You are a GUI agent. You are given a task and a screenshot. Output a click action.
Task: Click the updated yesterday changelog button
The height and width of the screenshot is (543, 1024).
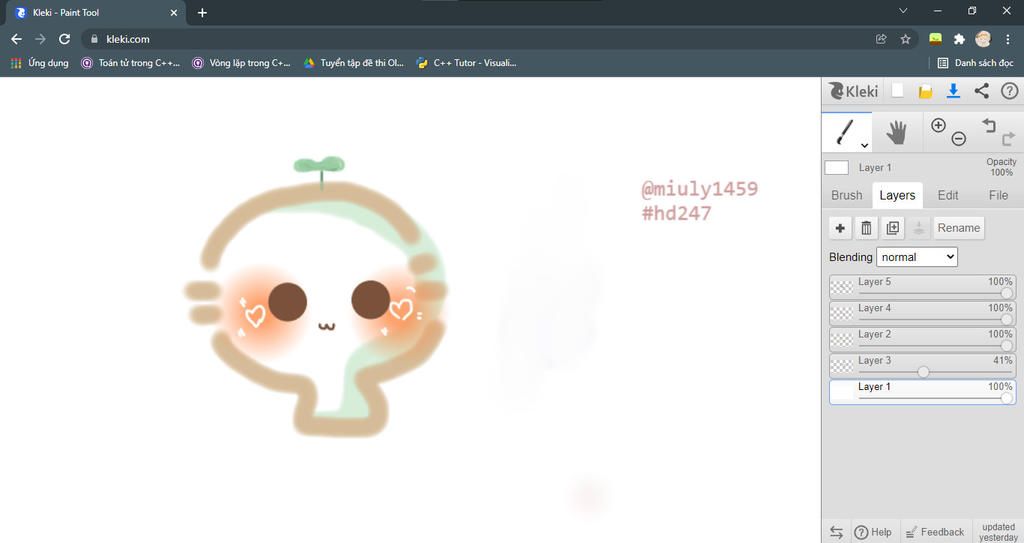pos(998,532)
